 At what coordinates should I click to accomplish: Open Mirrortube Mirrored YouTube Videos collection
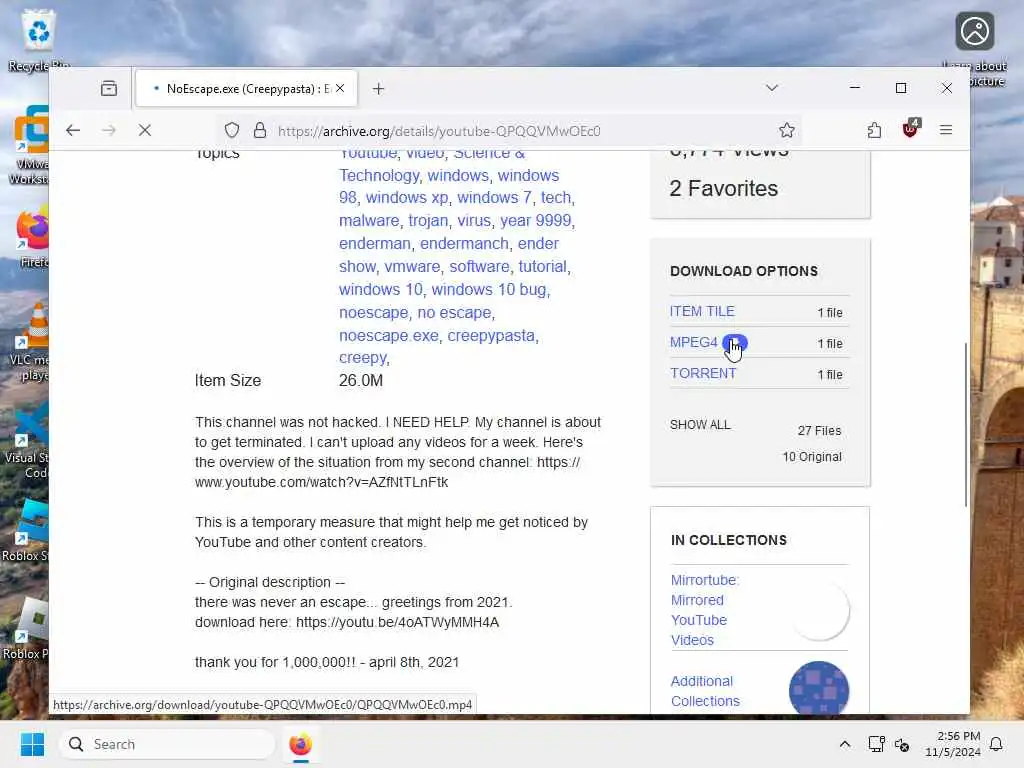click(x=705, y=610)
